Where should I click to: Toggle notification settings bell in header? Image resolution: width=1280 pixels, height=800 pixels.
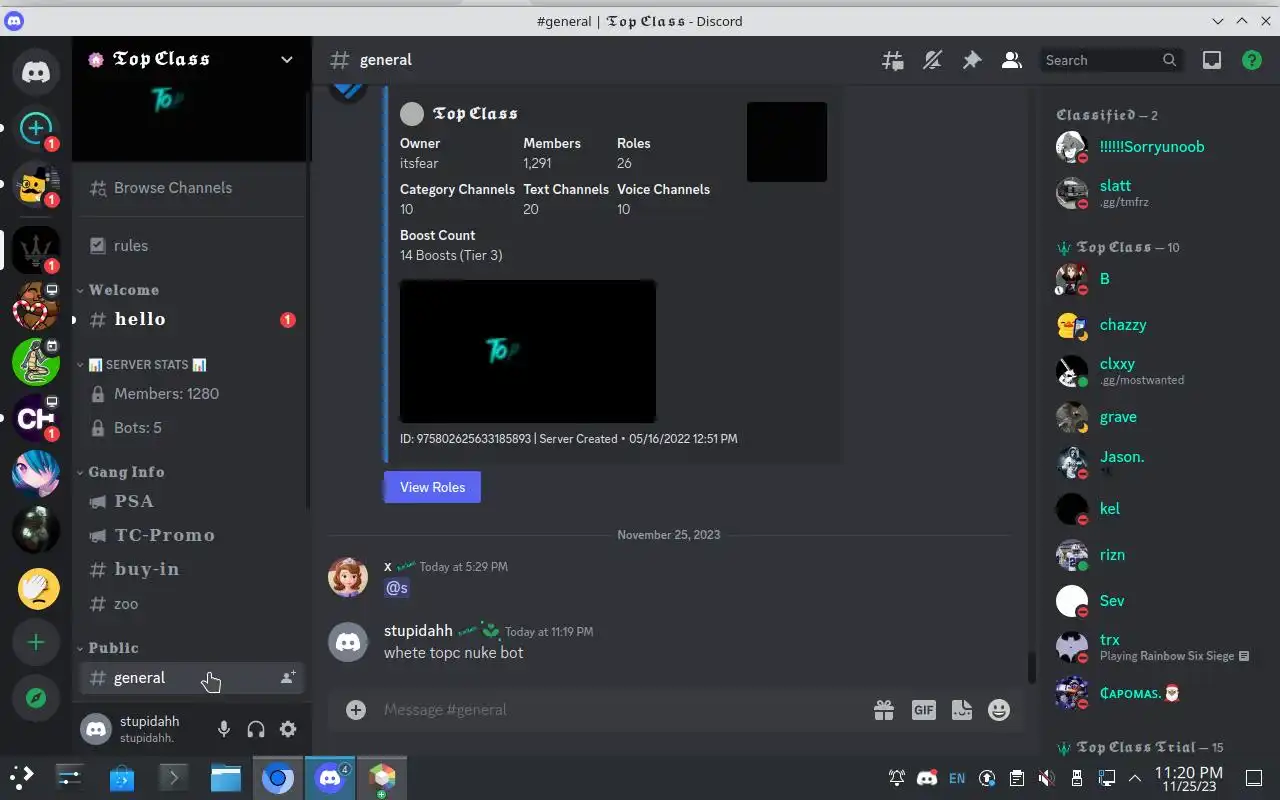point(932,60)
